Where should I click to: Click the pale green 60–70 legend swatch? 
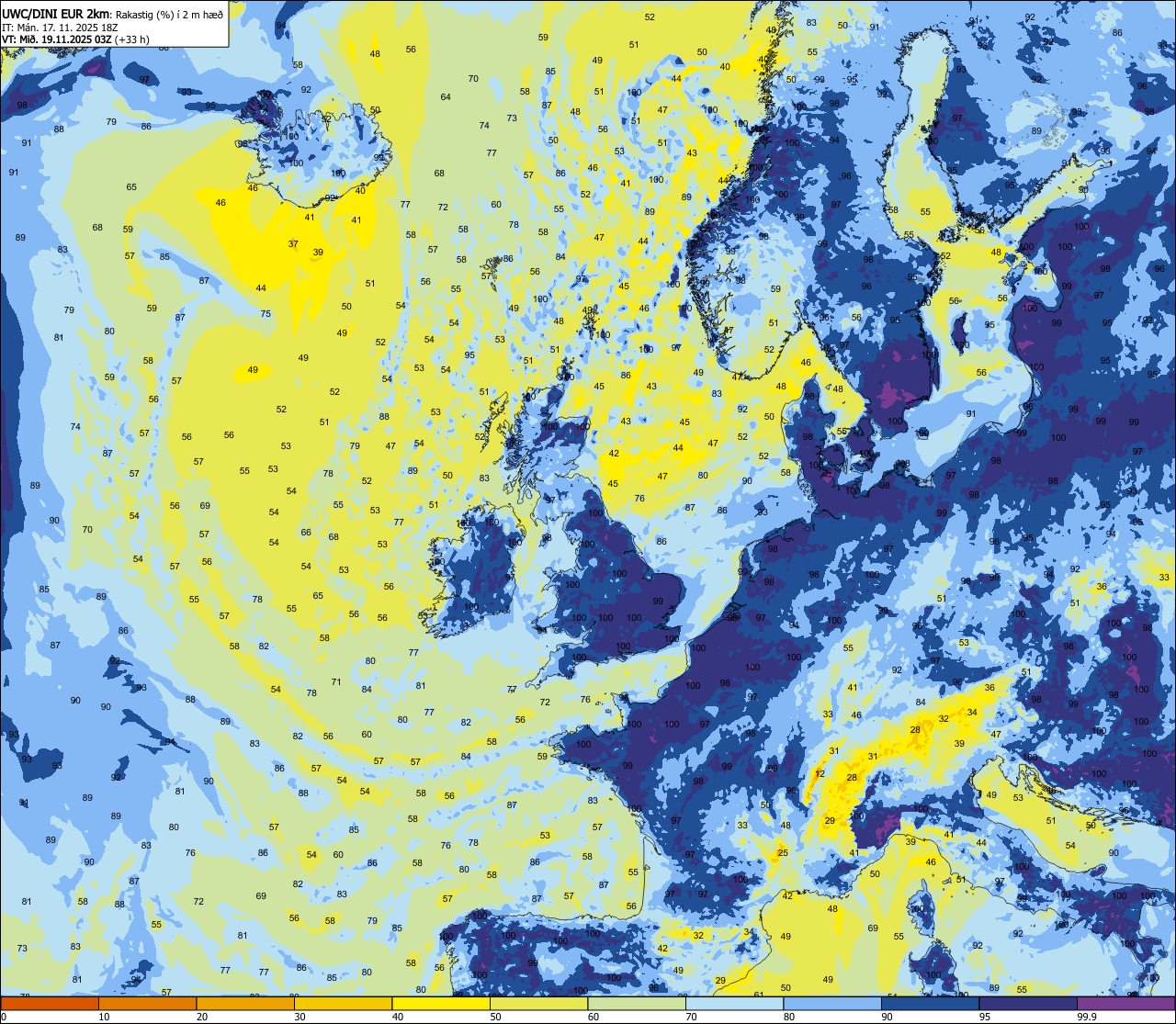pos(637,1003)
